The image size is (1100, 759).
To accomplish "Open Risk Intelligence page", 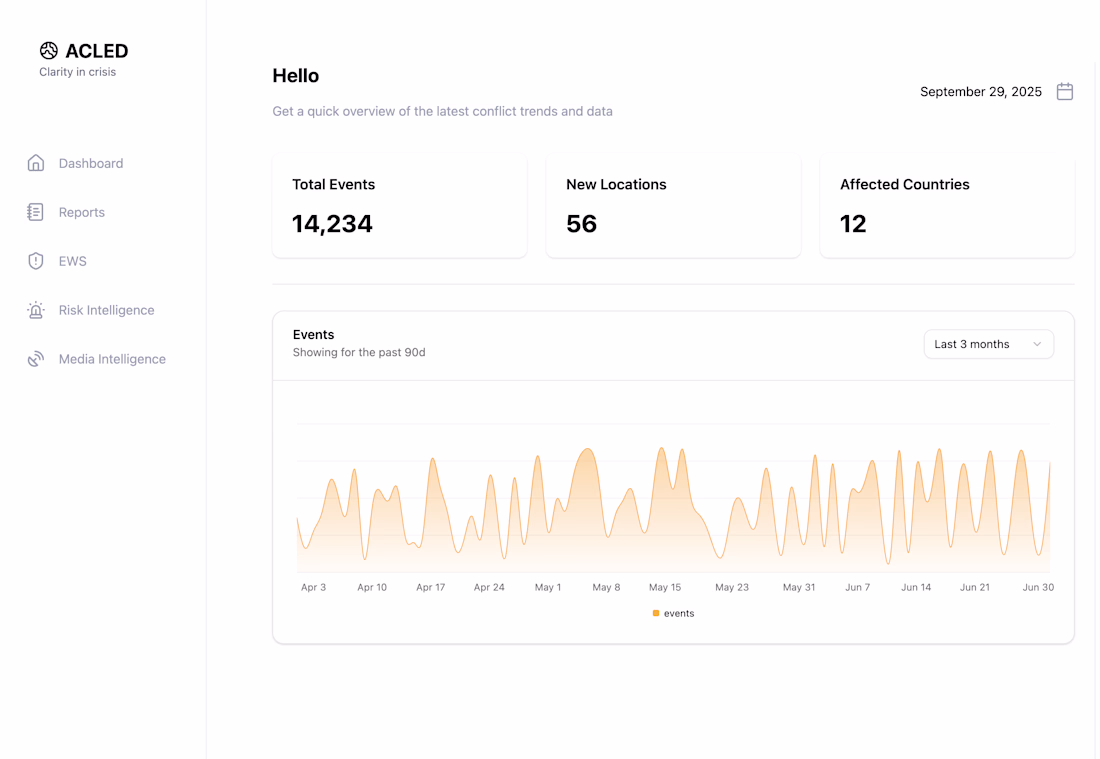I will (x=106, y=310).
